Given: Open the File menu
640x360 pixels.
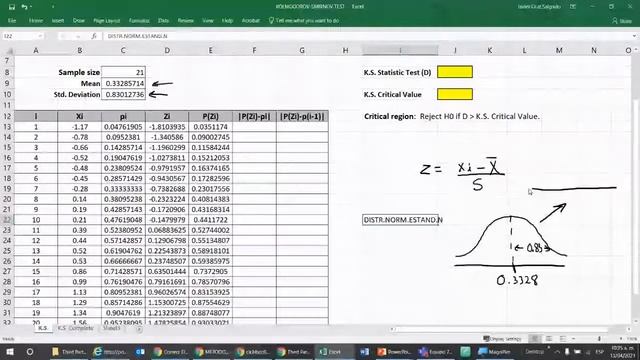Looking at the screenshot, I should [12, 20].
